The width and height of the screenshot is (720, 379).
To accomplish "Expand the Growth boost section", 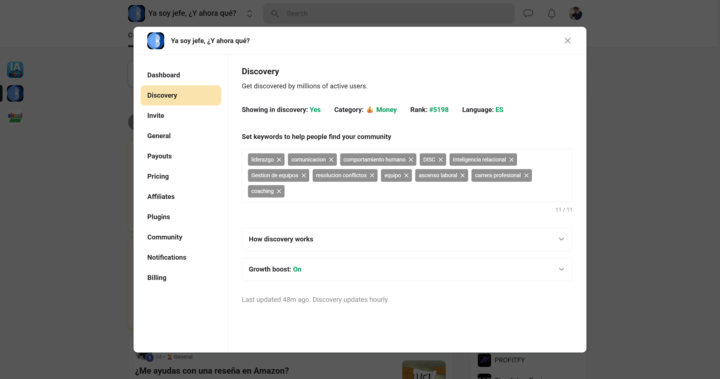I will [x=407, y=269].
